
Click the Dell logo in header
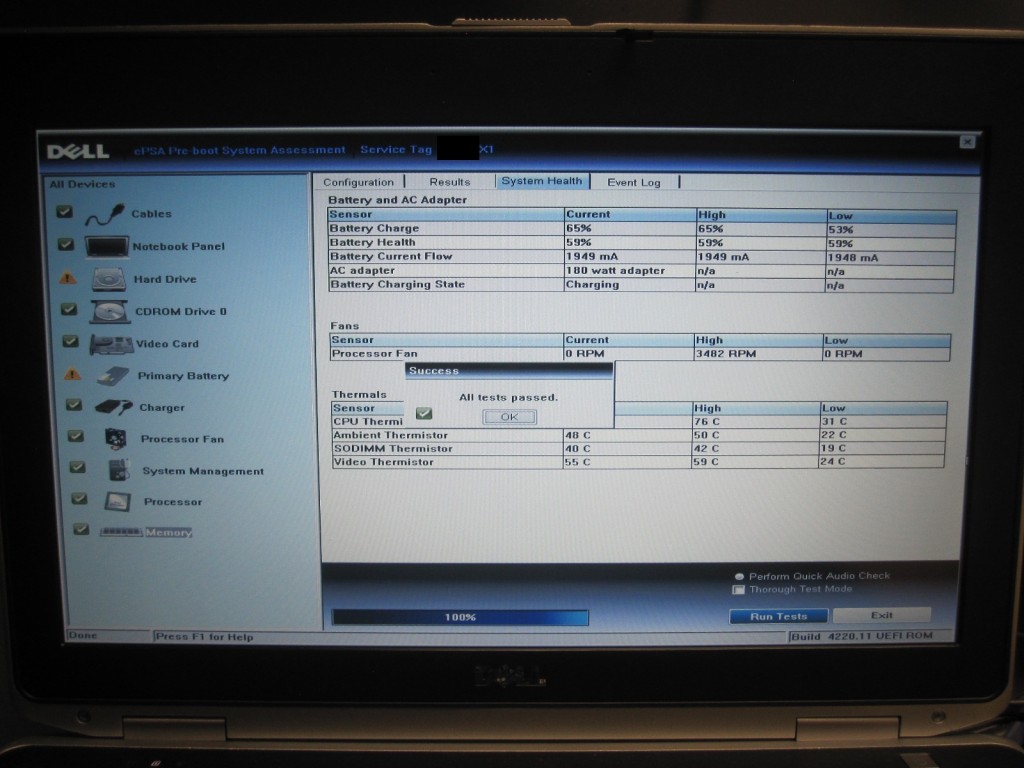click(78, 152)
